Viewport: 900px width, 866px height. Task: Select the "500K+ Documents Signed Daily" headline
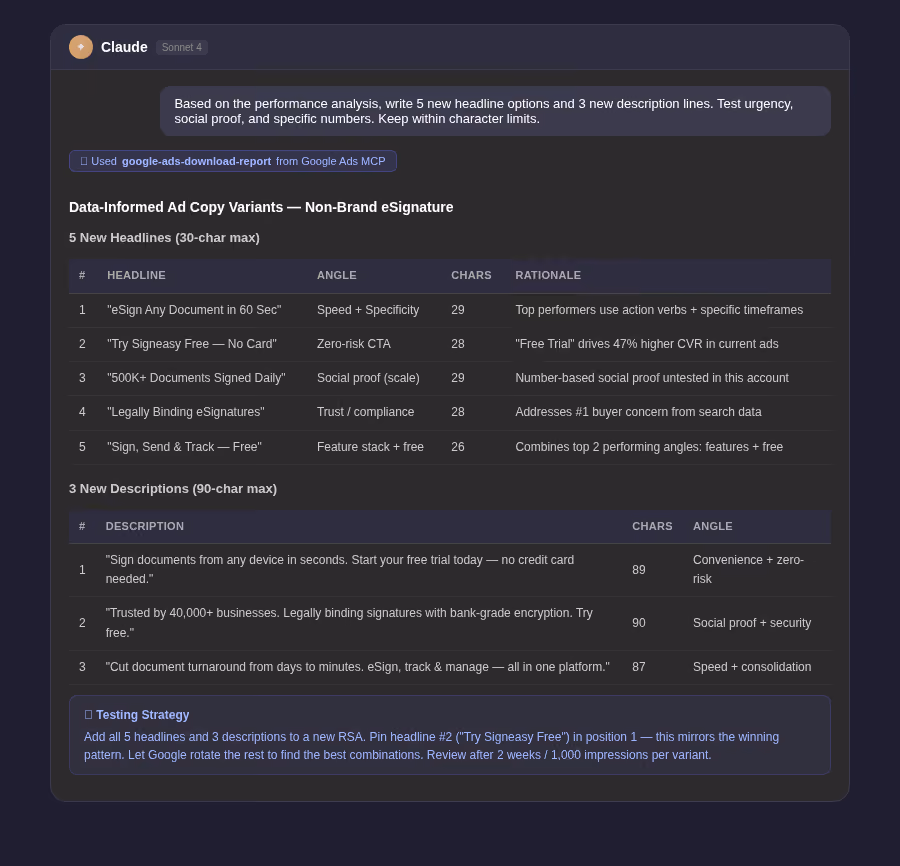coord(196,378)
